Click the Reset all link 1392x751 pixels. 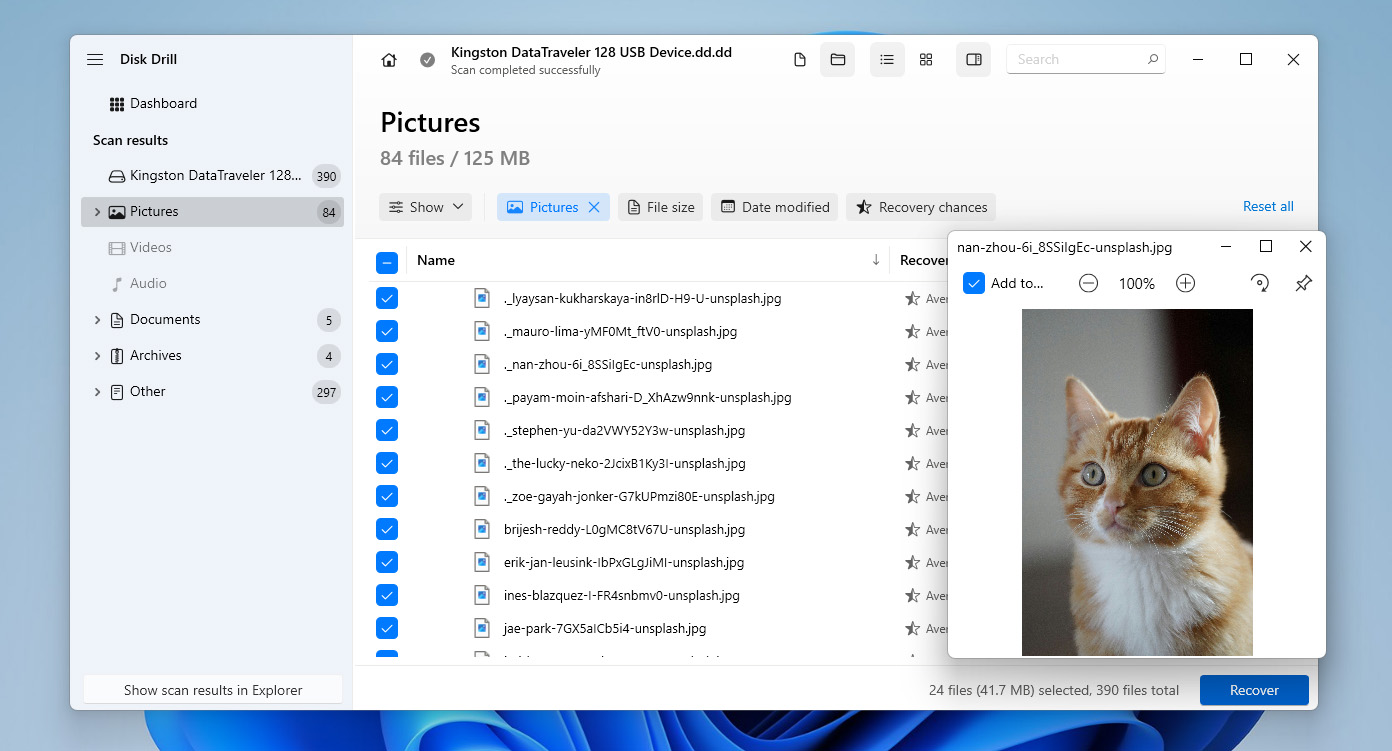tap(1267, 206)
